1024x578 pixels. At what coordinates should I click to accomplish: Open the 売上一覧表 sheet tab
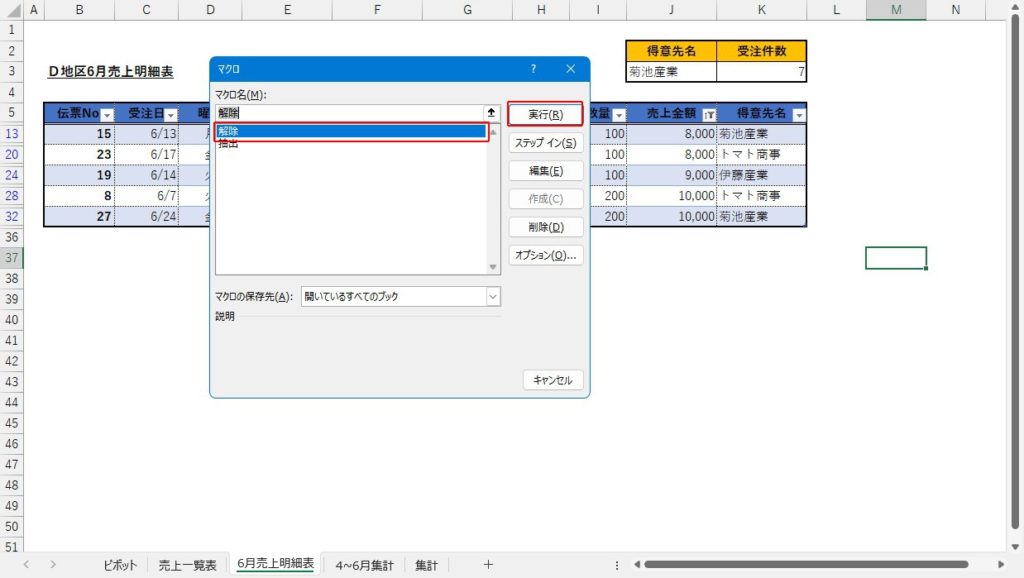pos(187,565)
